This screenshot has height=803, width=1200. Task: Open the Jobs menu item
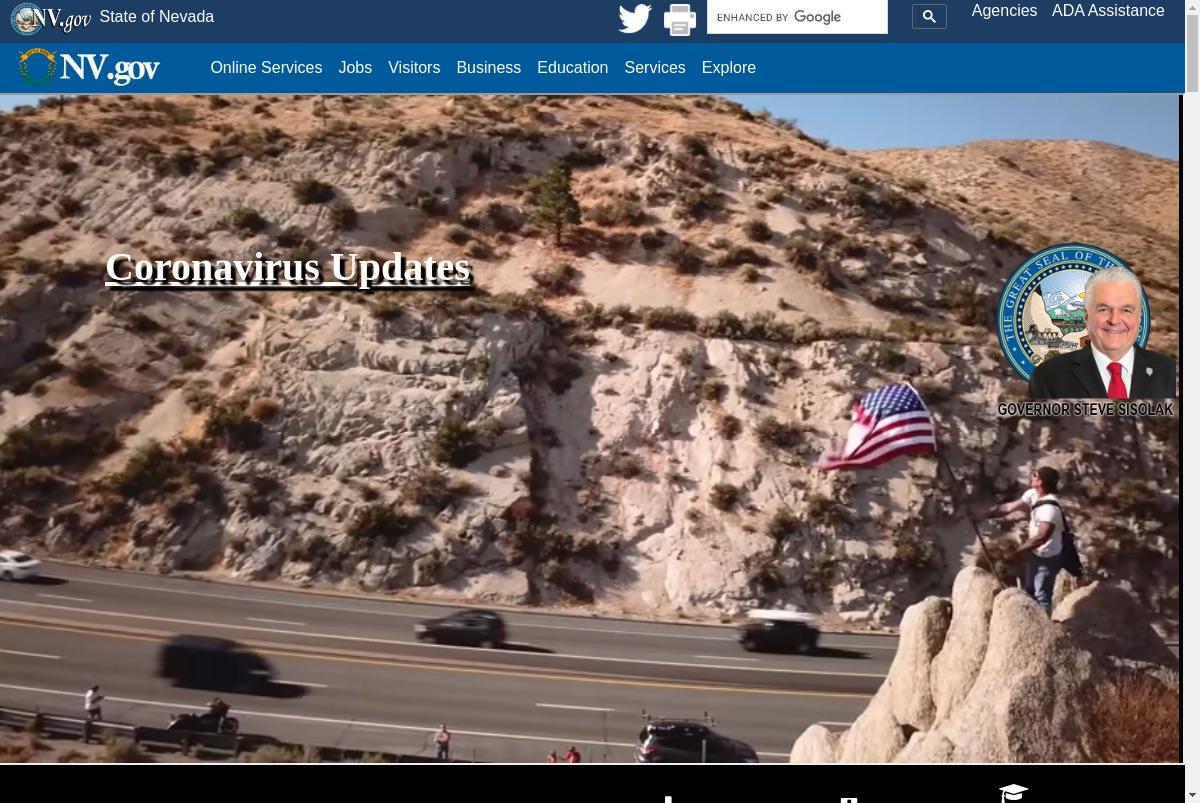click(355, 68)
